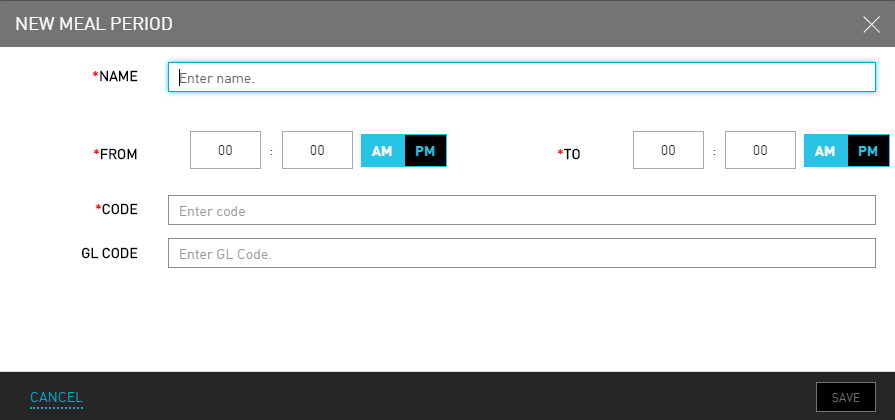Focus the Enter GL Code field
Image resolution: width=895 pixels, height=420 pixels.
coord(522,253)
